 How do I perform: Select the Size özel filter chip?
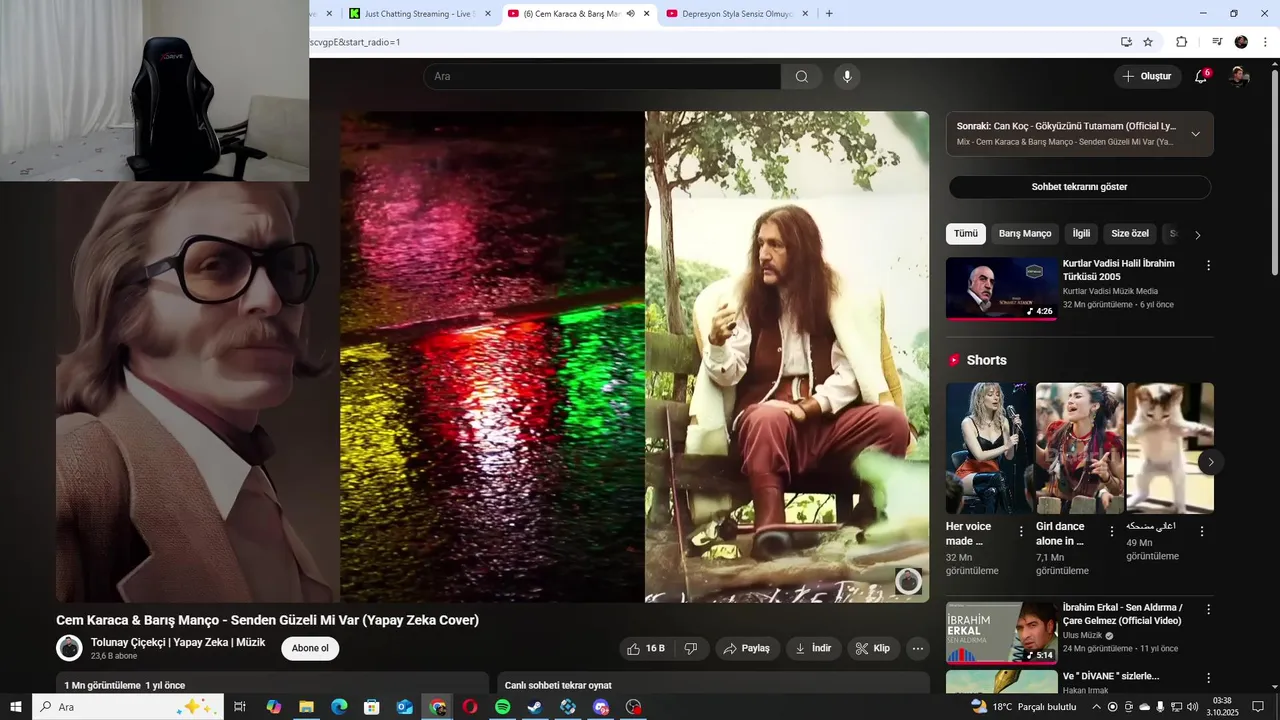(x=1130, y=234)
